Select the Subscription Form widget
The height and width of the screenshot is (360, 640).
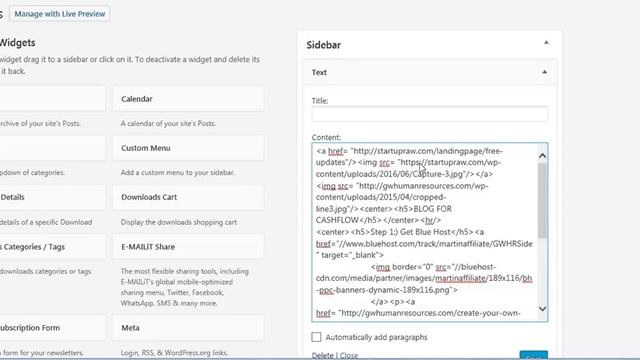(x=53, y=328)
